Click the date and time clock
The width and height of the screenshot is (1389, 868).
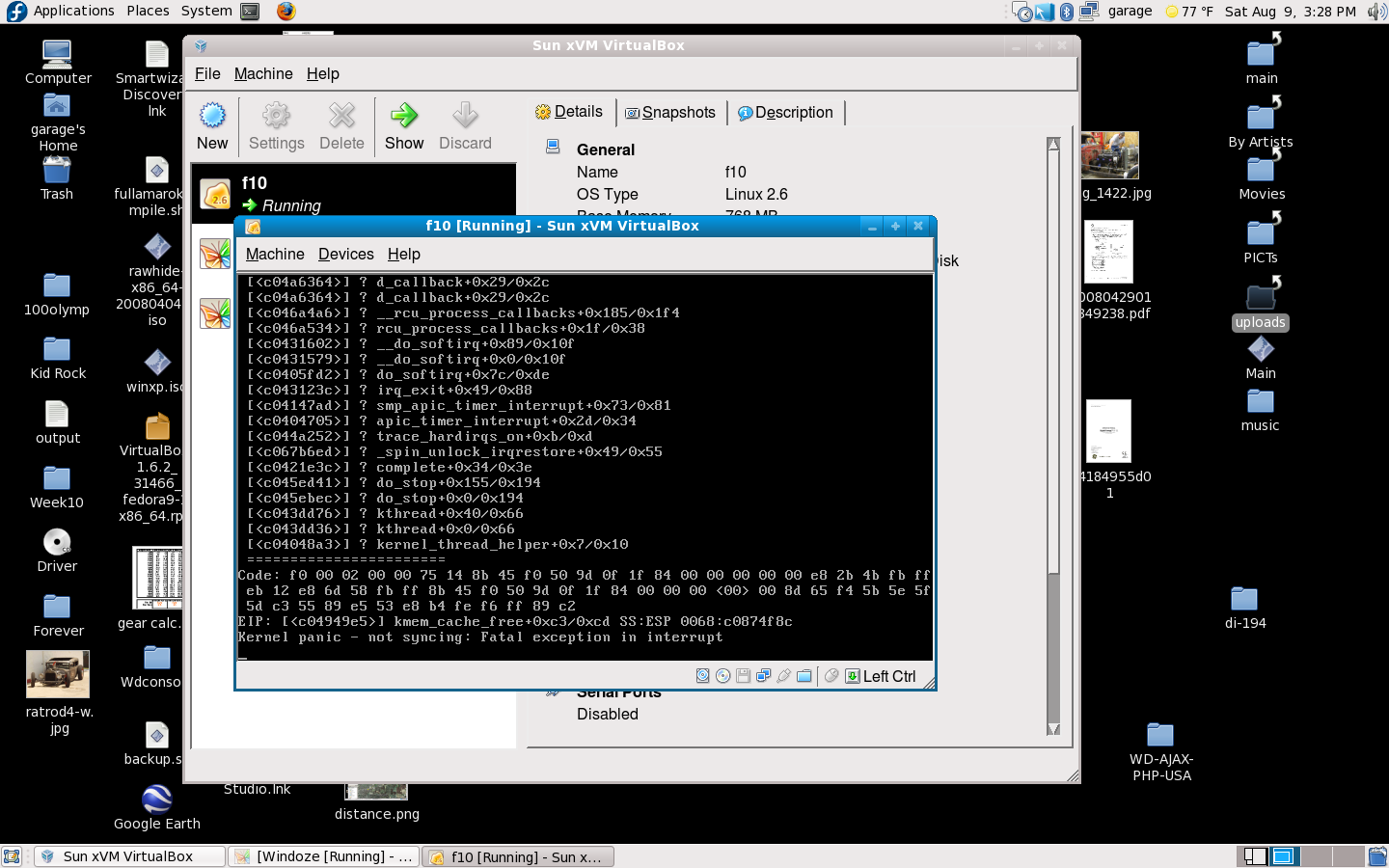[1290, 12]
